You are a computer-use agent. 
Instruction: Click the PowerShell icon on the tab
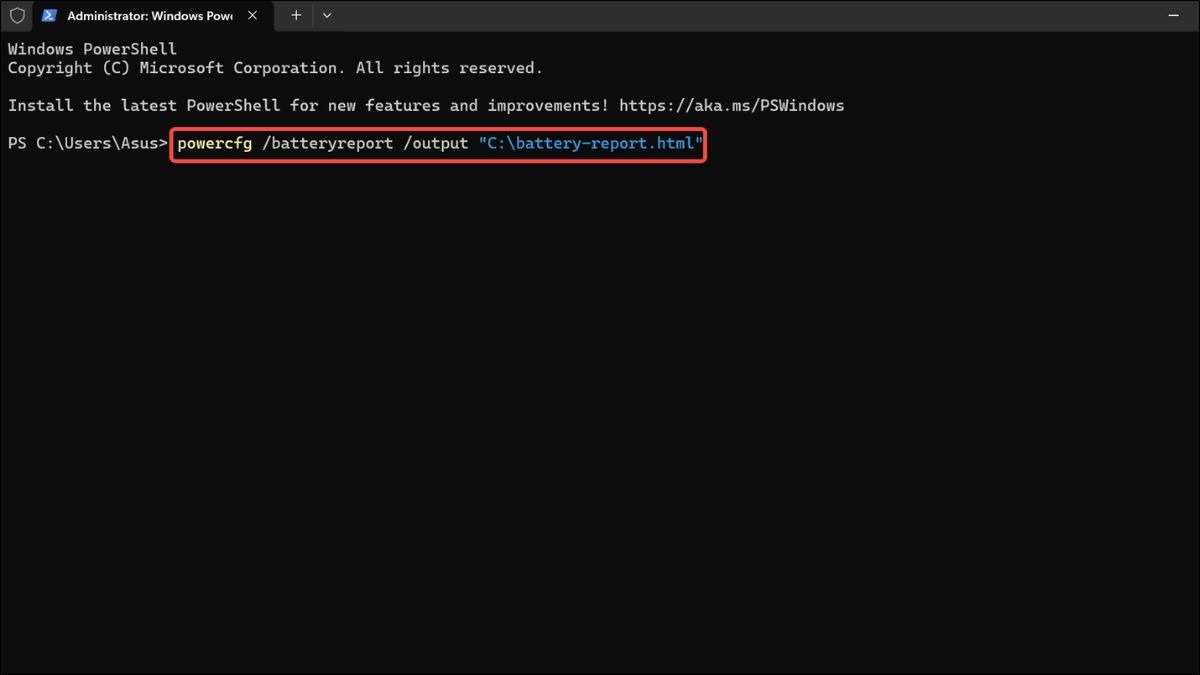tap(49, 16)
